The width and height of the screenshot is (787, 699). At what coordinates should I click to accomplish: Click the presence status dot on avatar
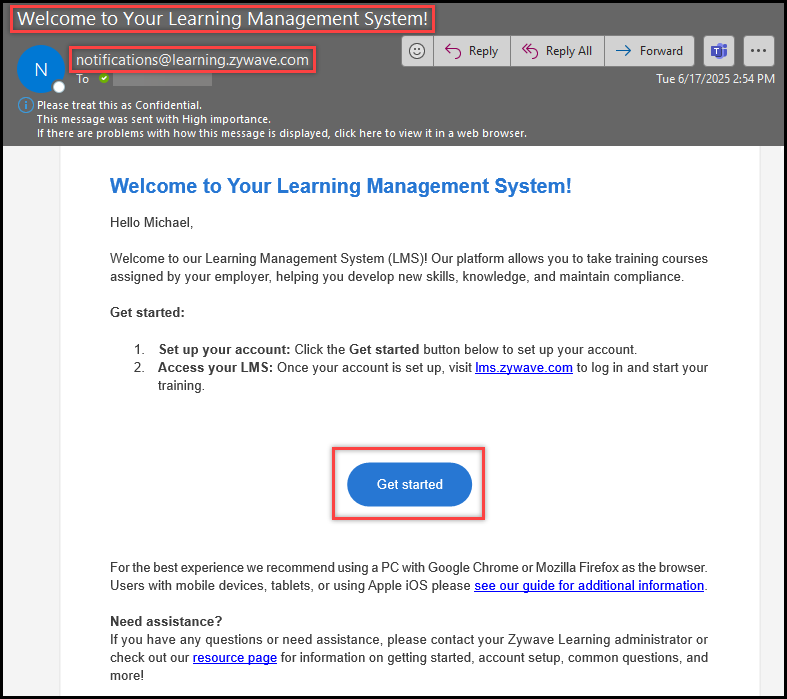[x=59, y=87]
